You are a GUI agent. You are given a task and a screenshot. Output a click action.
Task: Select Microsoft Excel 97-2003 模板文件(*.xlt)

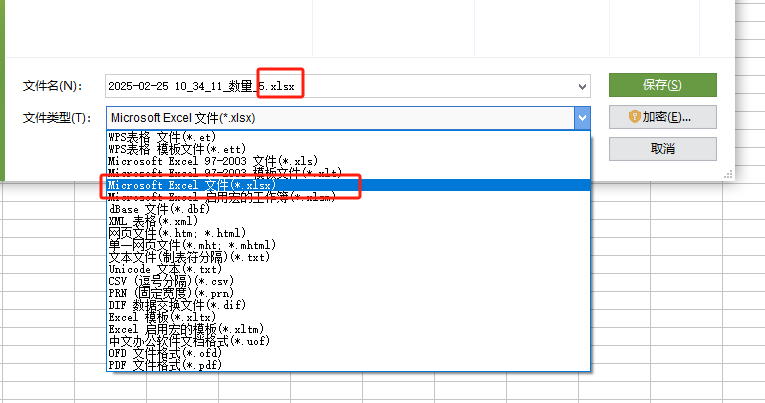[348, 173]
